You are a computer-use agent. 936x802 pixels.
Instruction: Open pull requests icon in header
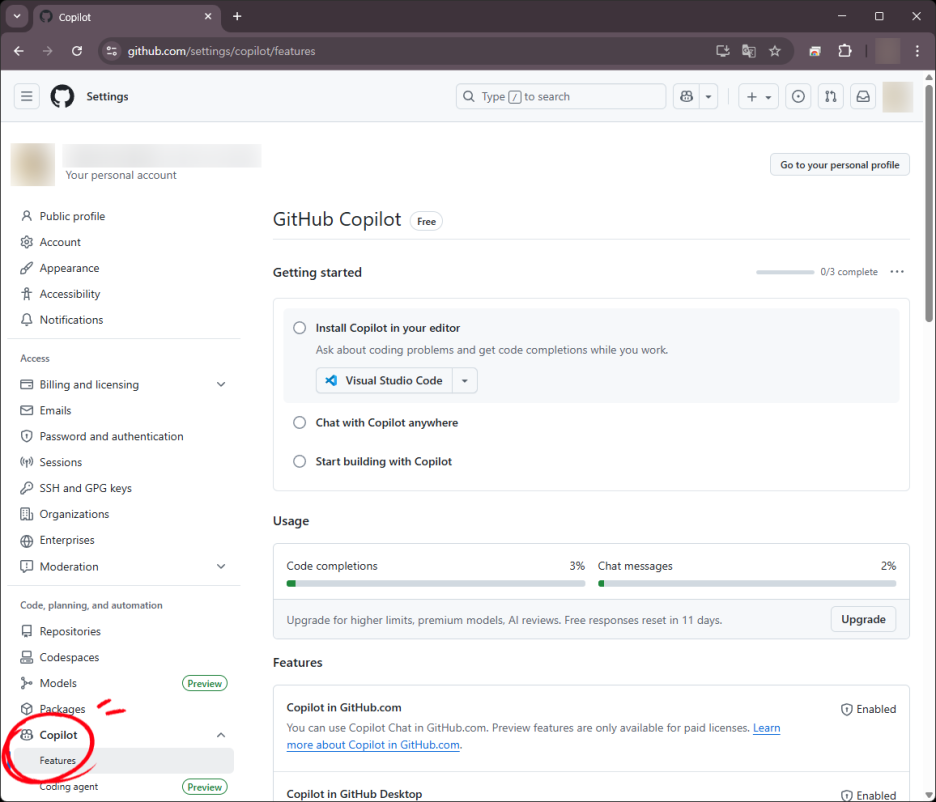pos(830,96)
